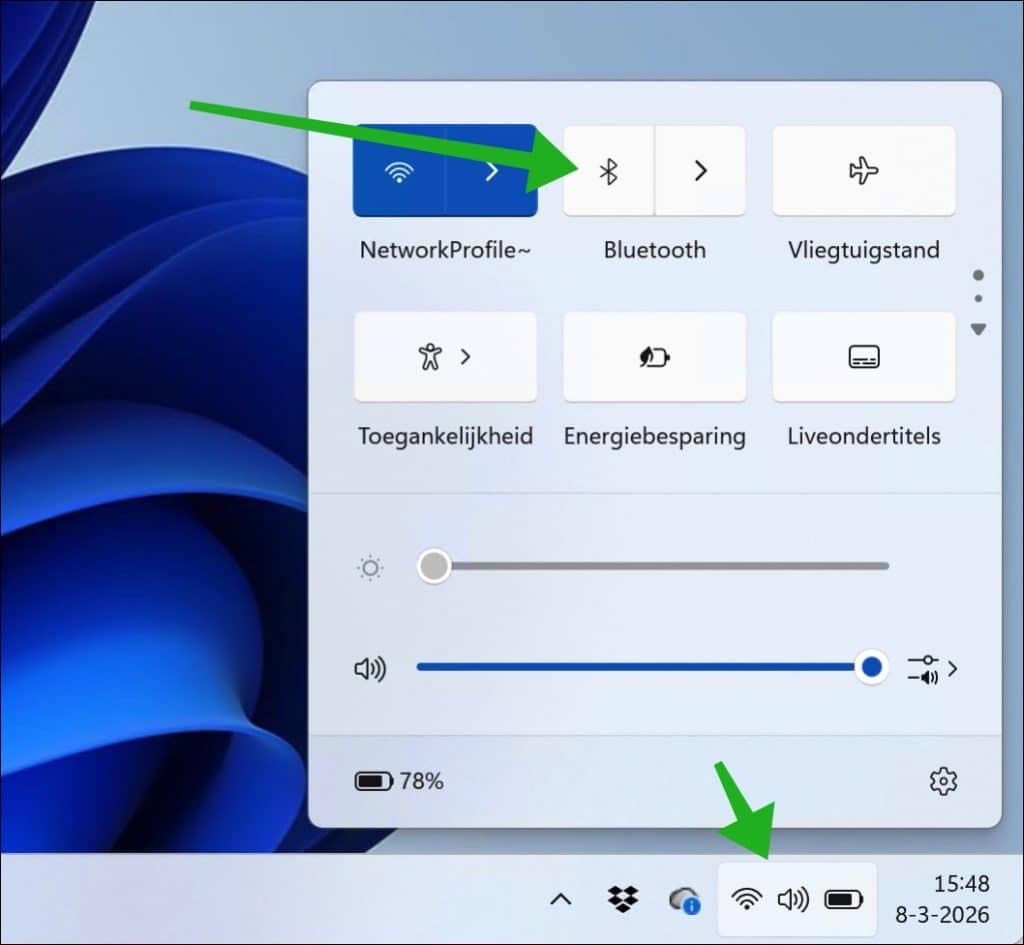The height and width of the screenshot is (945, 1024).
Task: Click the speaker volume icon
Action: (x=371, y=669)
